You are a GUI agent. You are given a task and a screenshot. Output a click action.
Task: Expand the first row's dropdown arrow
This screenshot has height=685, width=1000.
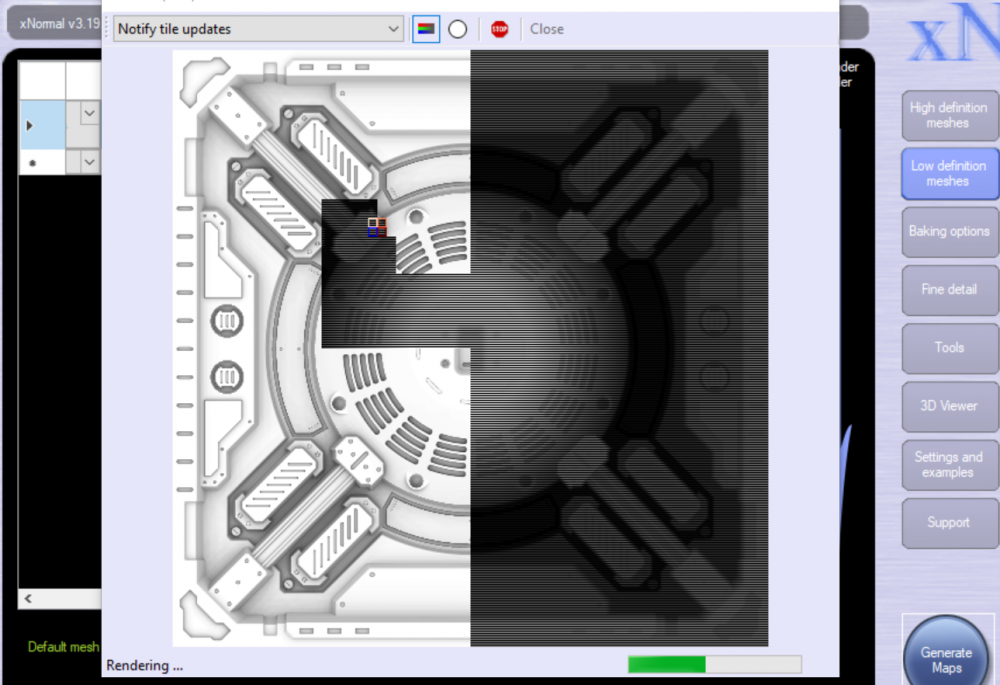coord(89,114)
